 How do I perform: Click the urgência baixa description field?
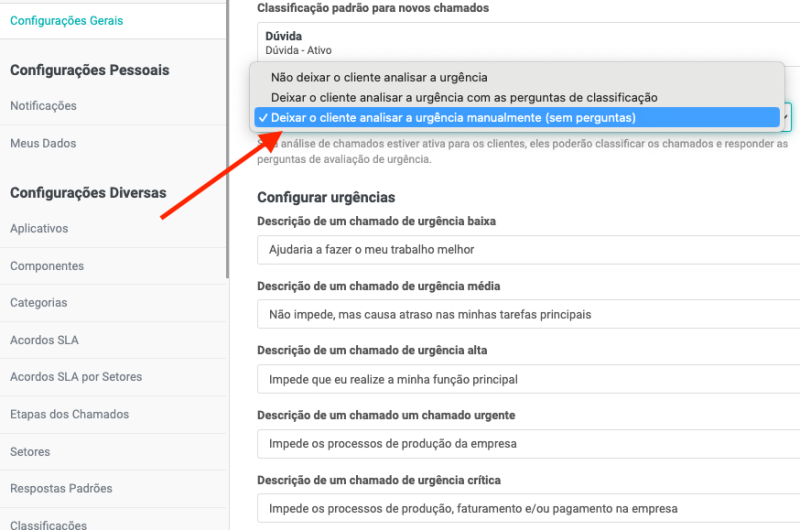[528, 249]
